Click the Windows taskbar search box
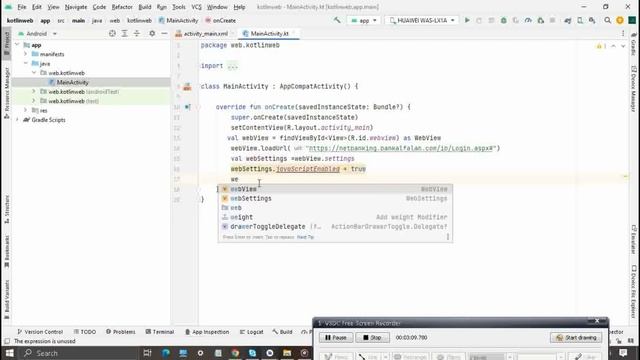640x360 pixels. click(x=80, y=353)
